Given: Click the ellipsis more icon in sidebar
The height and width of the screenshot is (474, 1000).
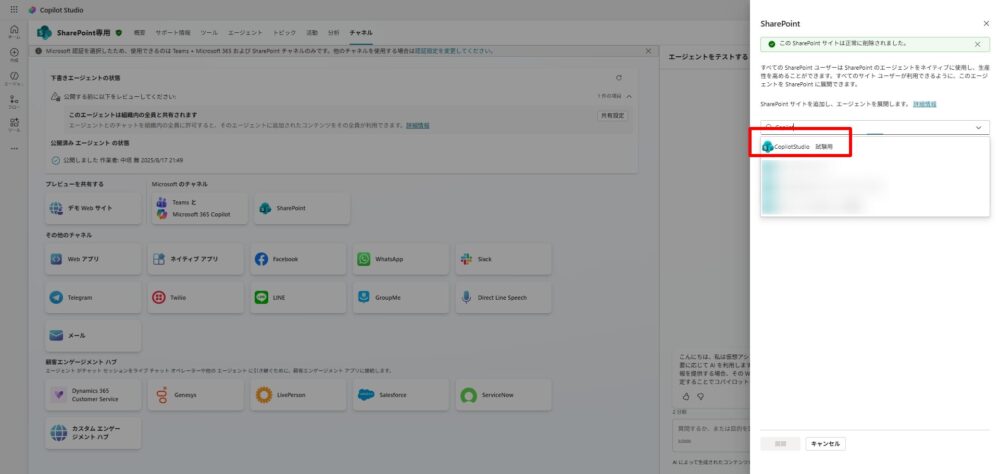Looking at the screenshot, I should (x=14, y=148).
